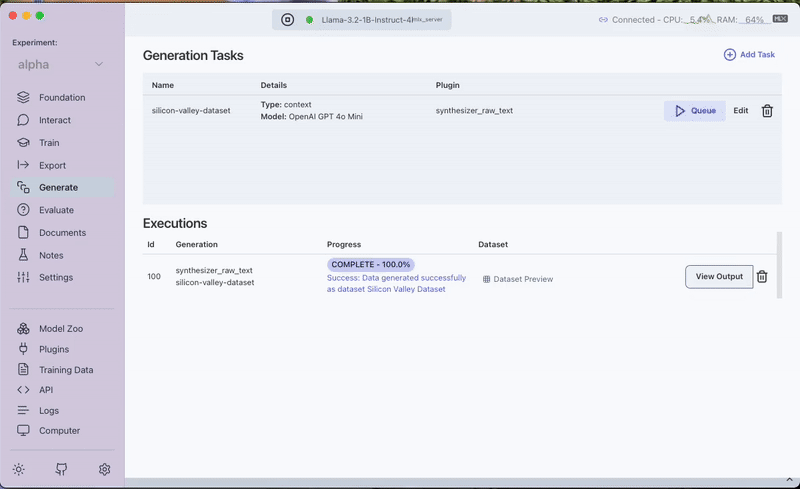Click the COMPLETE - 100.0% progress badge

[x=370, y=264]
